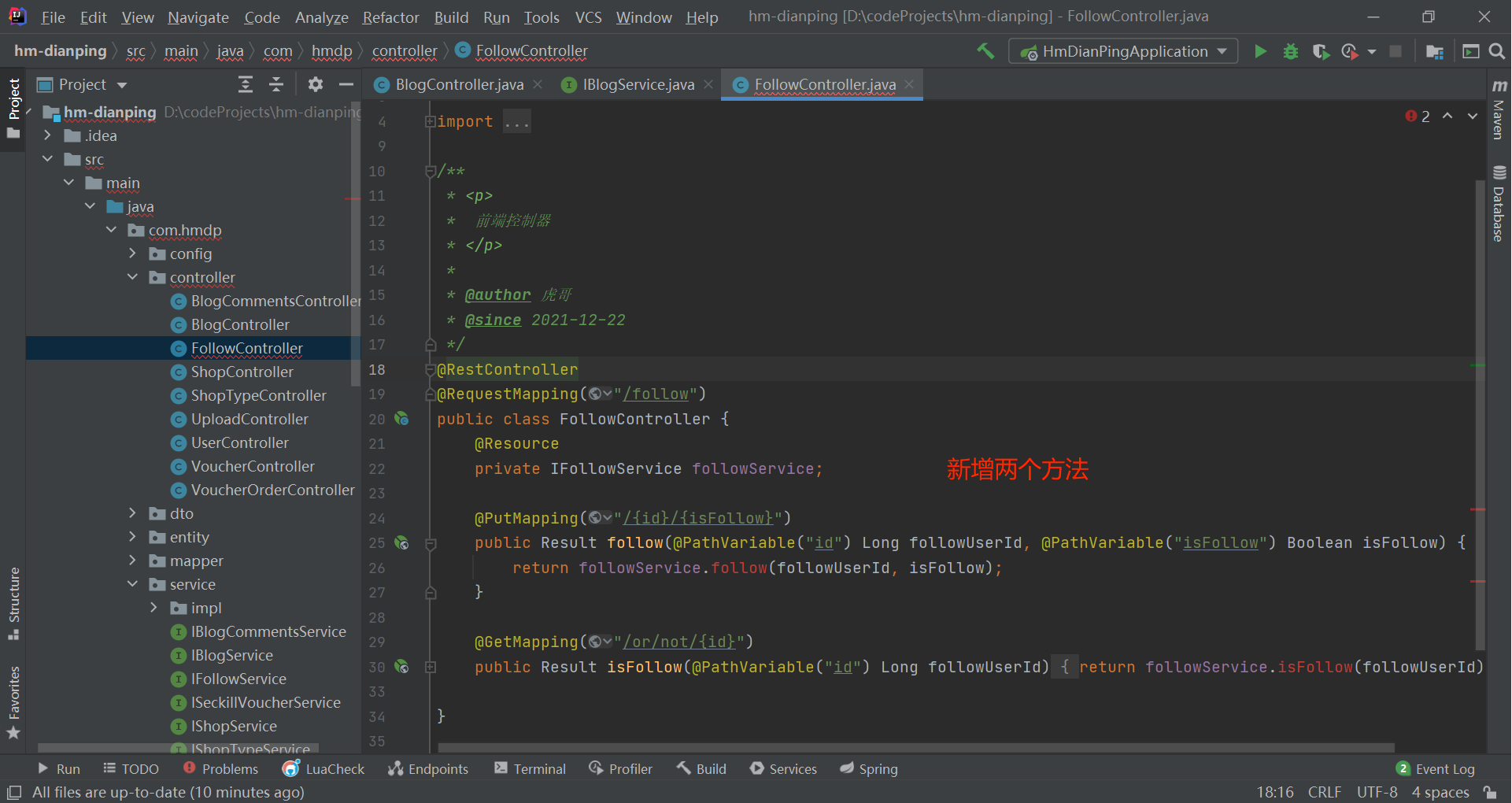Open the VCS menu
The width and height of the screenshot is (1512, 803).
tap(588, 17)
